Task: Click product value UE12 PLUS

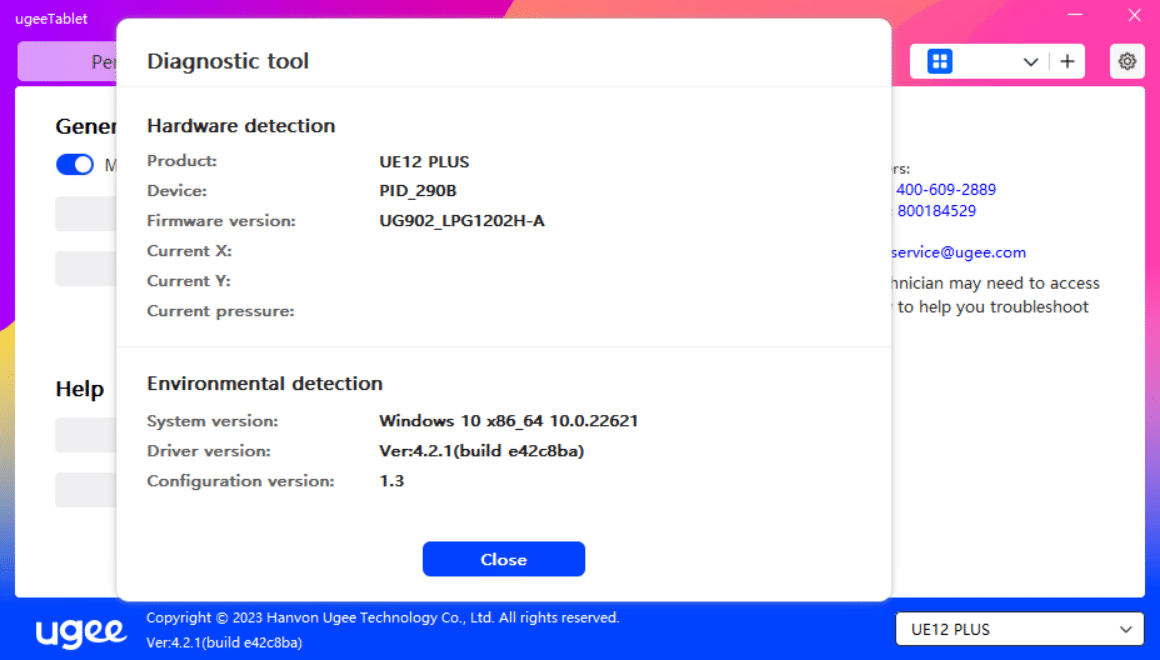Action: pyautogui.click(x=424, y=161)
